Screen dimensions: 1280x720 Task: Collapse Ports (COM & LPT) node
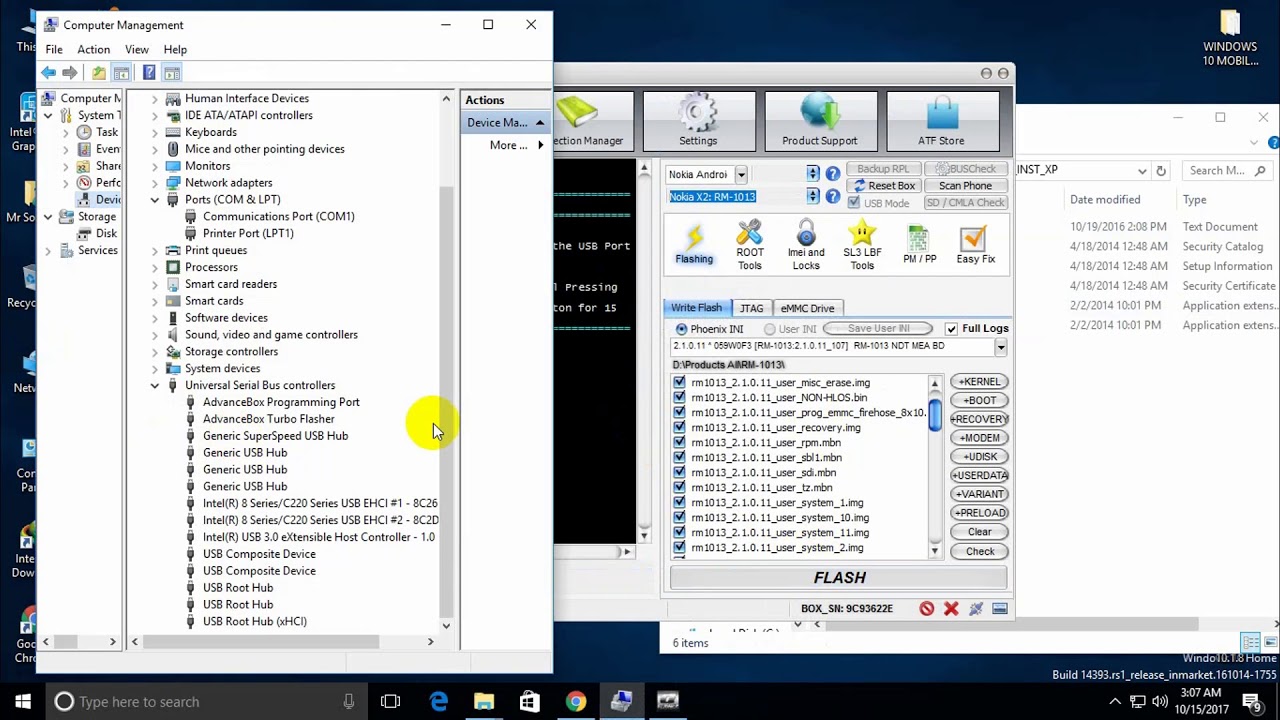tap(155, 199)
